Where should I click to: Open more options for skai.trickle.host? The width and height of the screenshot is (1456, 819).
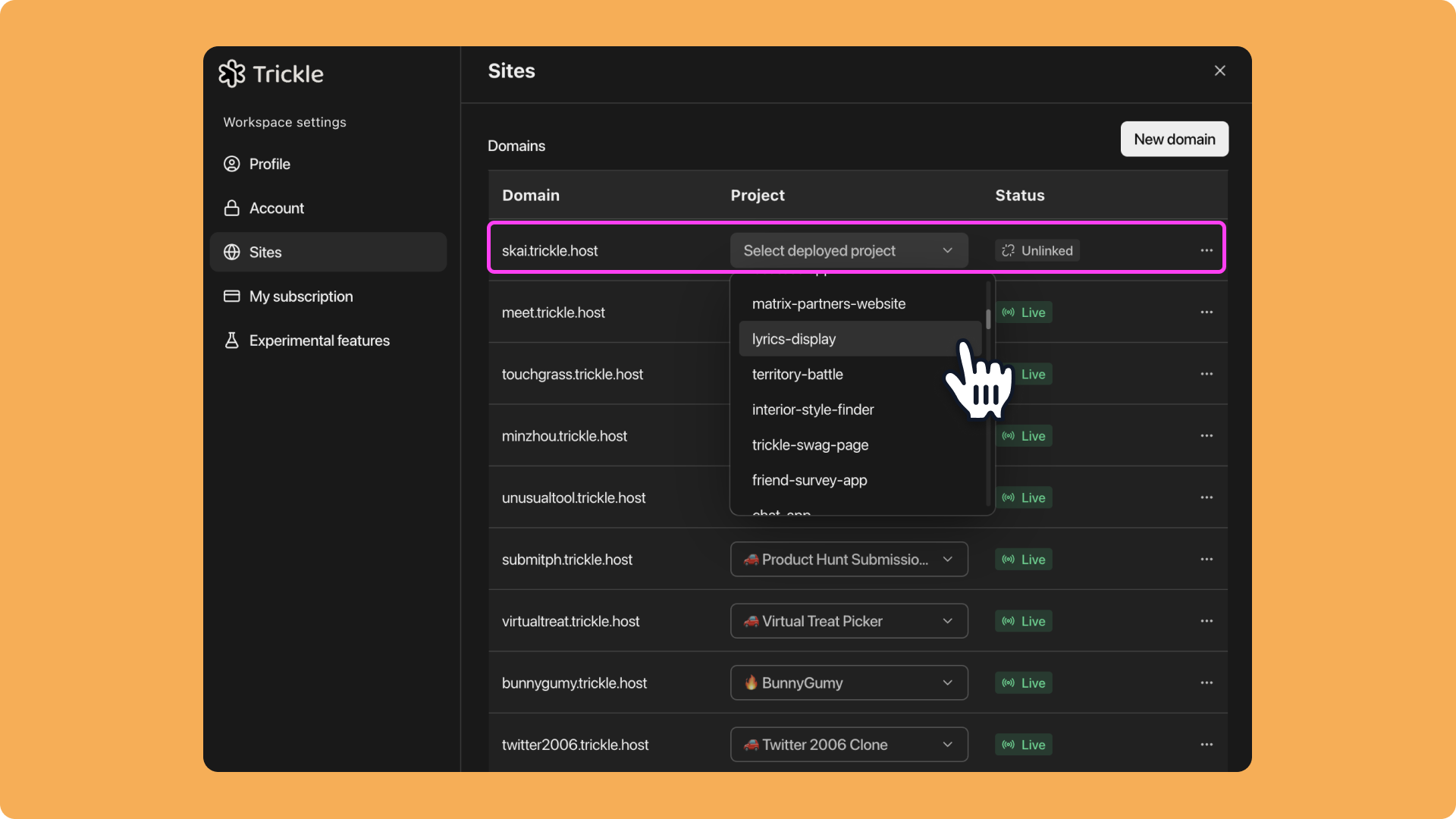click(1206, 250)
